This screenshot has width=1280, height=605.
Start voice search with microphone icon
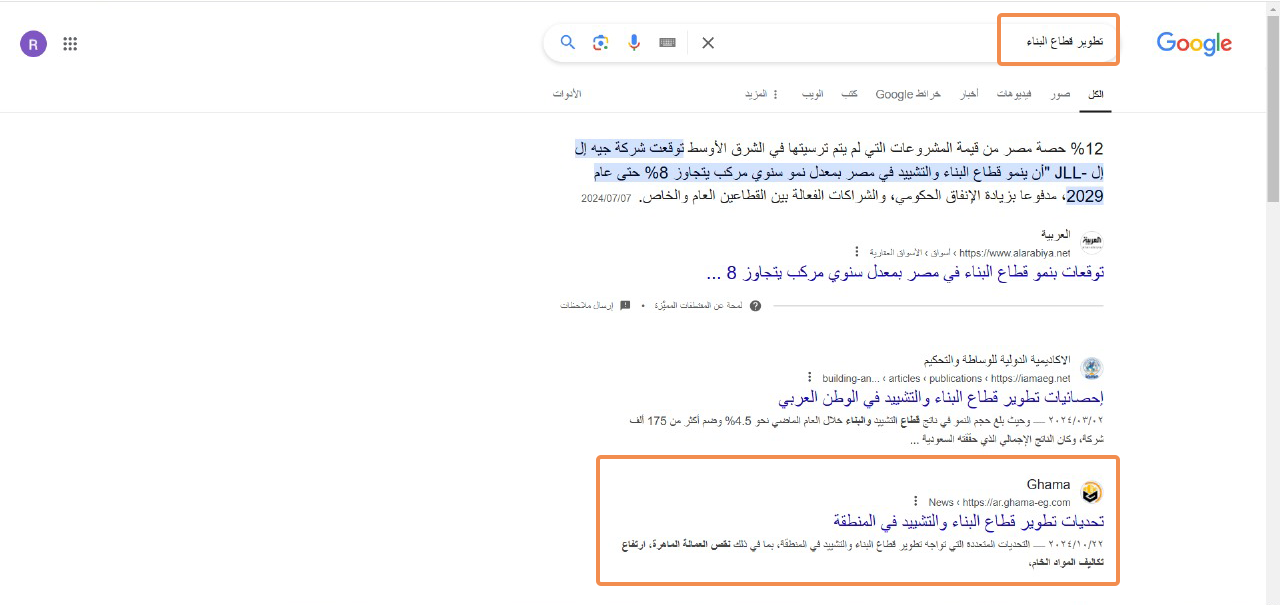pyautogui.click(x=633, y=42)
